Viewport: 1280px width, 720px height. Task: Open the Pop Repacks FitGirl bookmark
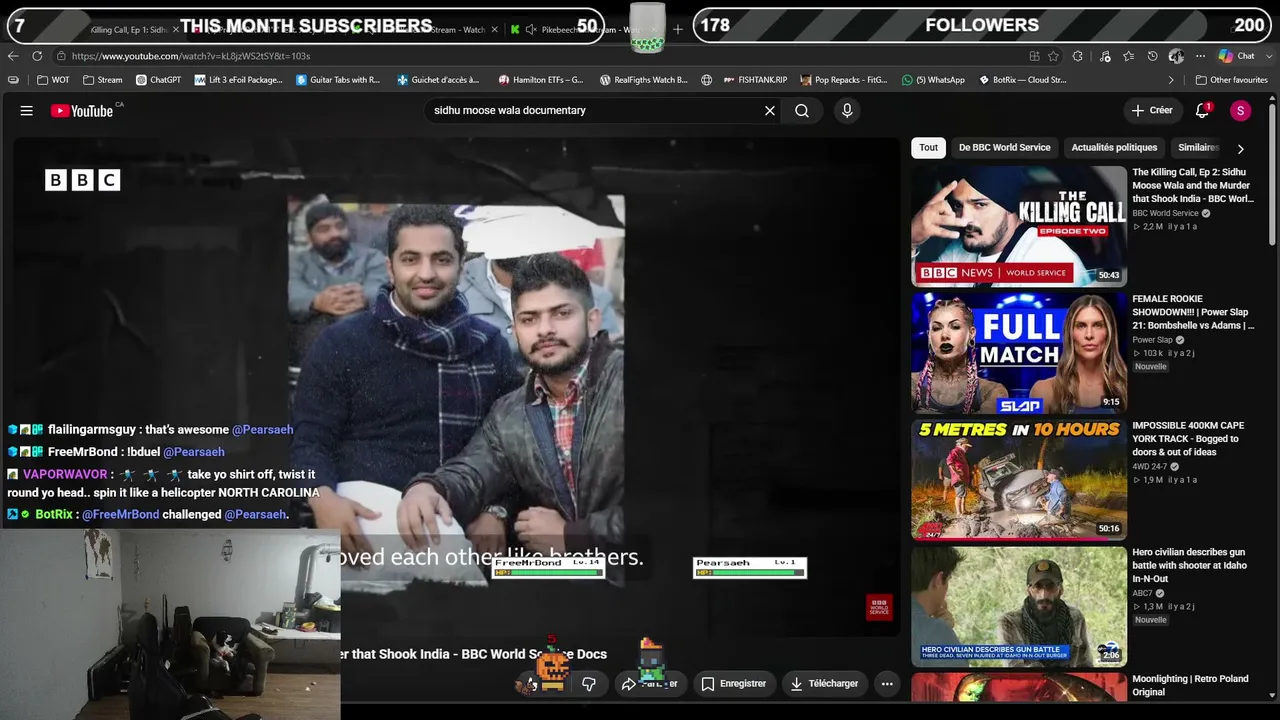click(844, 80)
